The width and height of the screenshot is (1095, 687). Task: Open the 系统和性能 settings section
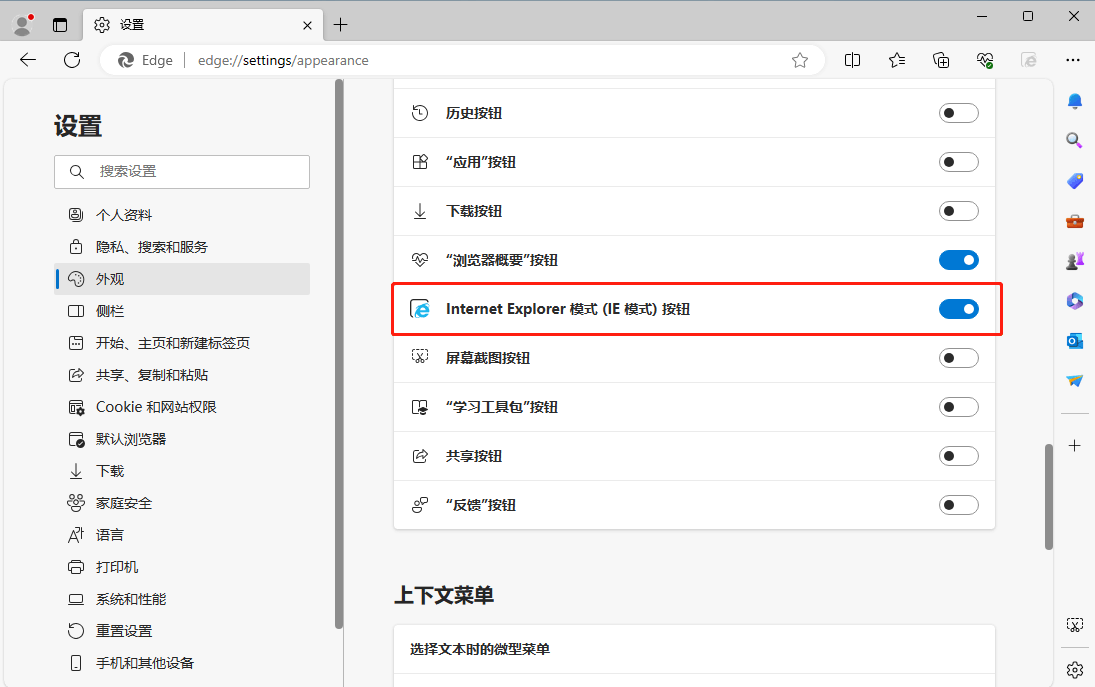[x=131, y=599]
